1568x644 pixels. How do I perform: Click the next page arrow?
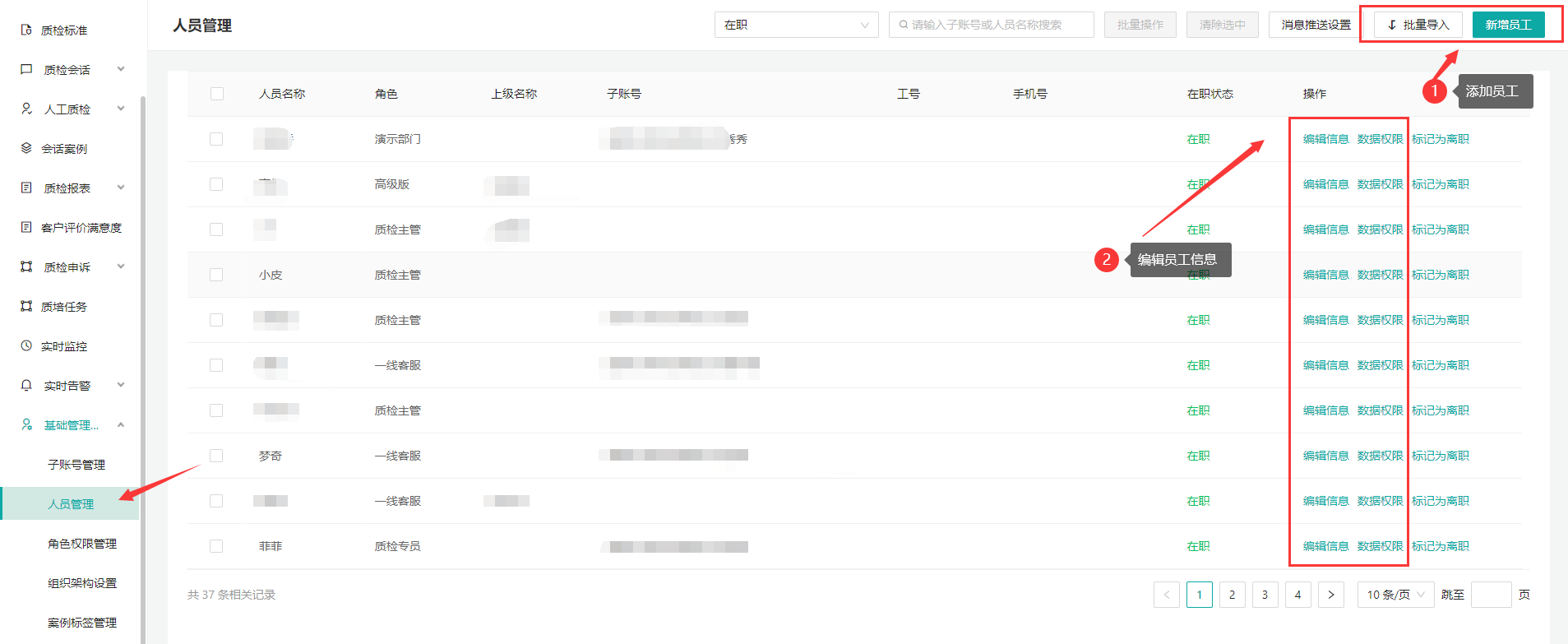(1331, 595)
